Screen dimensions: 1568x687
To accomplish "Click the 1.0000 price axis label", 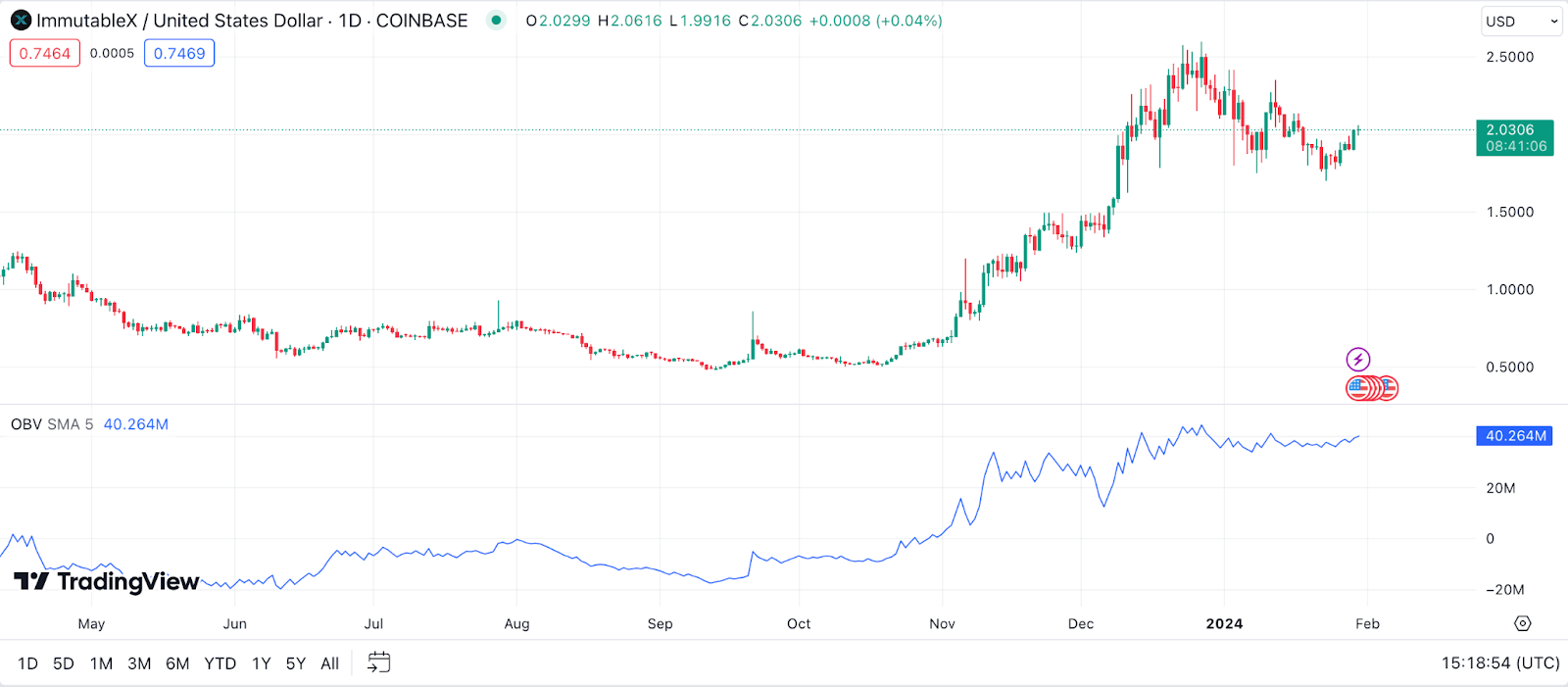I will [x=1510, y=289].
